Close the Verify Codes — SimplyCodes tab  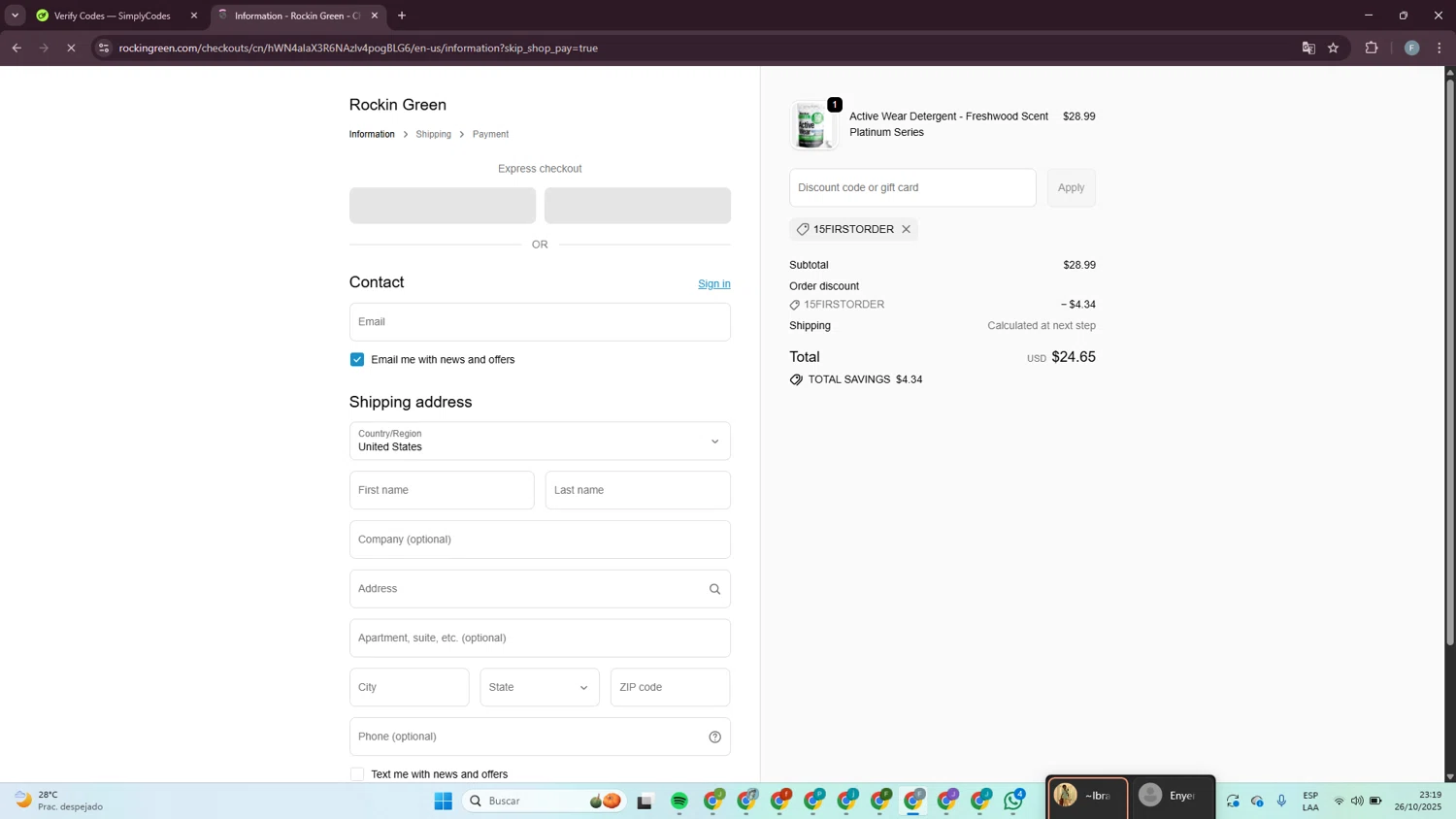(194, 16)
